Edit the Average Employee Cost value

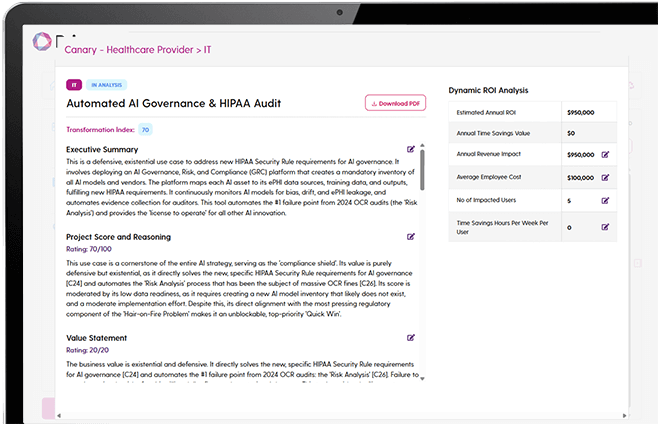(605, 177)
